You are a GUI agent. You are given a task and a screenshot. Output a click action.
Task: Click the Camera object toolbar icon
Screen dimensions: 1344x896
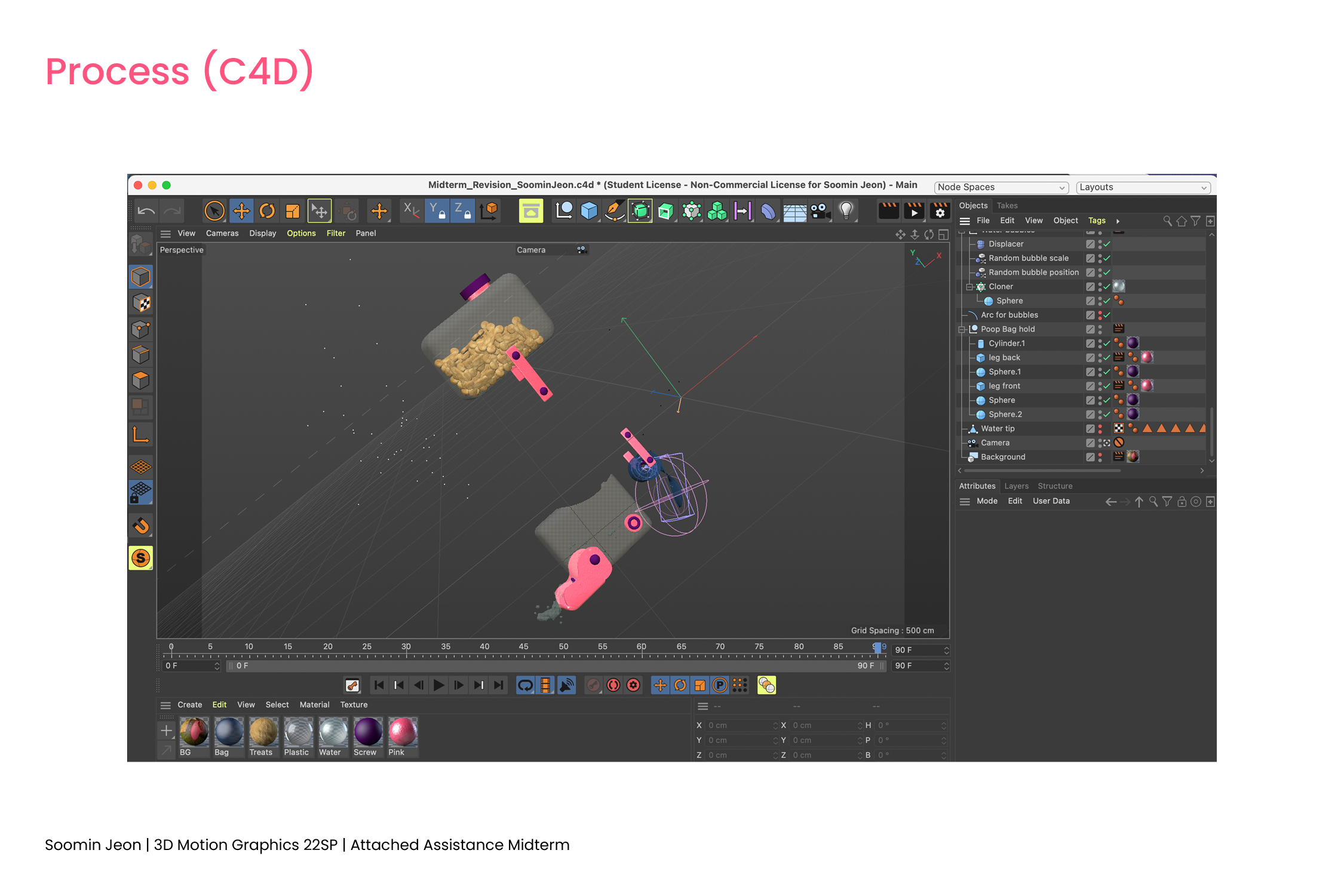click(x=820, y=211)
